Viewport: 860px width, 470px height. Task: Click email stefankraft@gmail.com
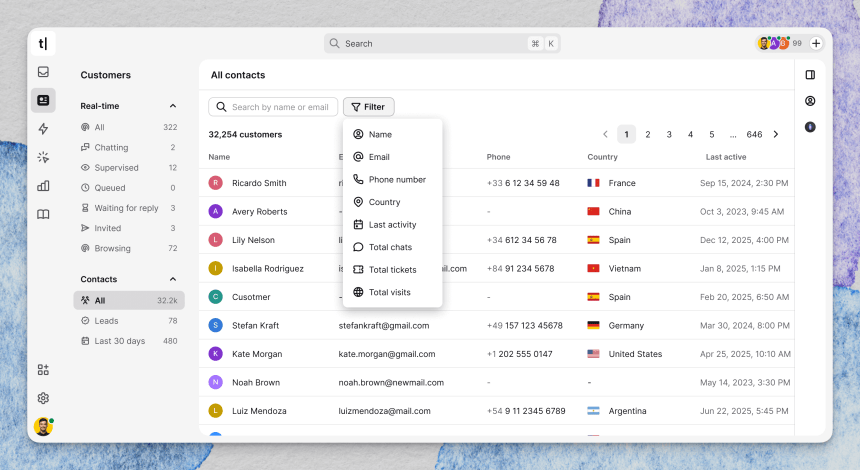tap(384, 325)
